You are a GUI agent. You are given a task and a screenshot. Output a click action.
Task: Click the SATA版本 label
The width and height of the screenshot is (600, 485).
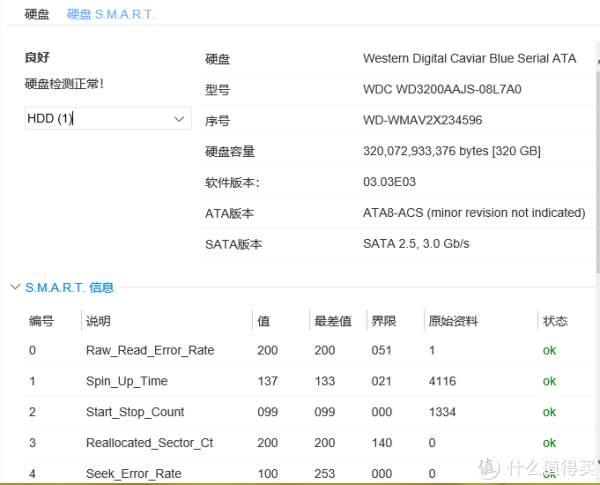point(233,244)
